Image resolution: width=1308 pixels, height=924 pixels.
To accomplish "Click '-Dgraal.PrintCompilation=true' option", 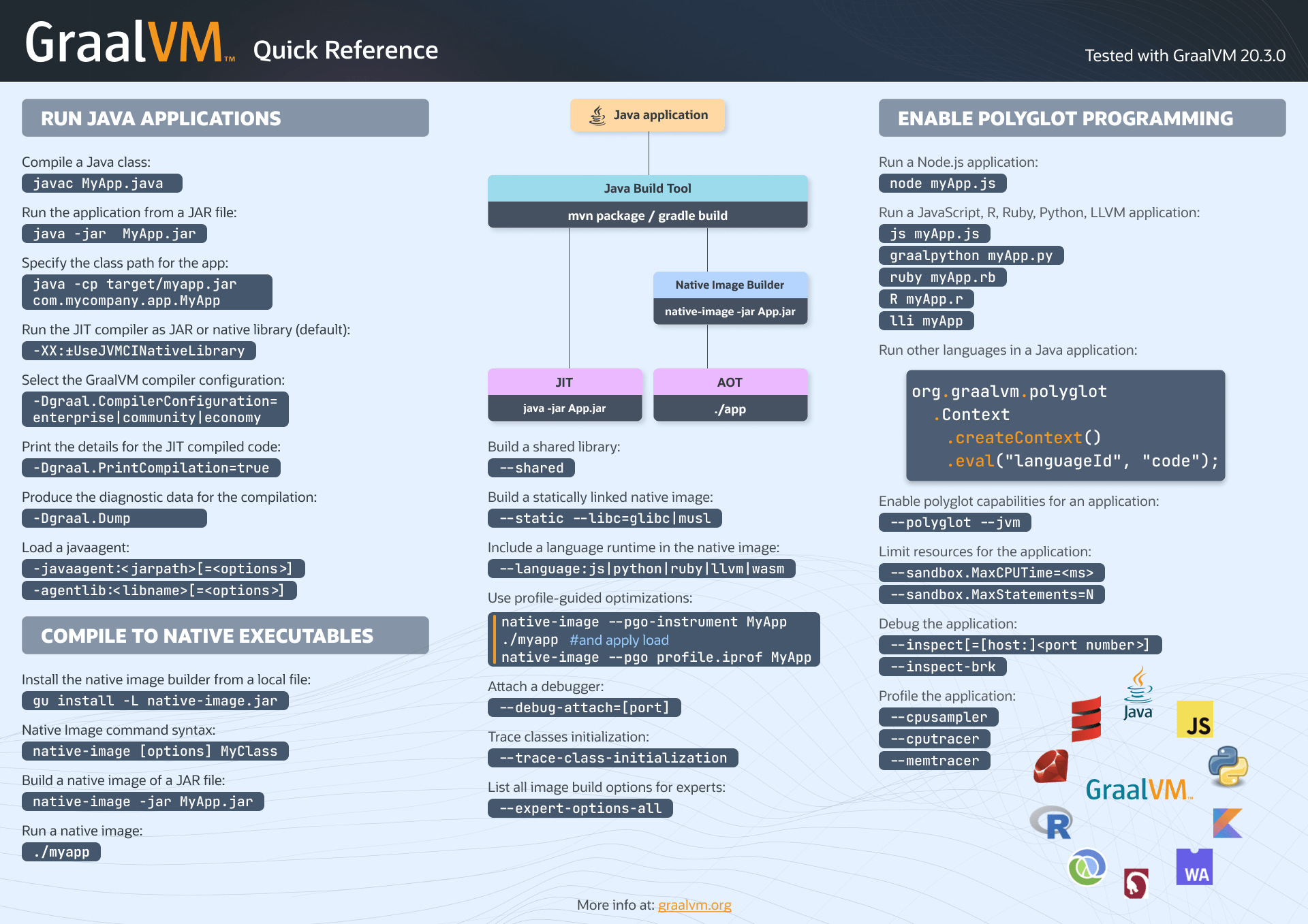I will point(151,468).
